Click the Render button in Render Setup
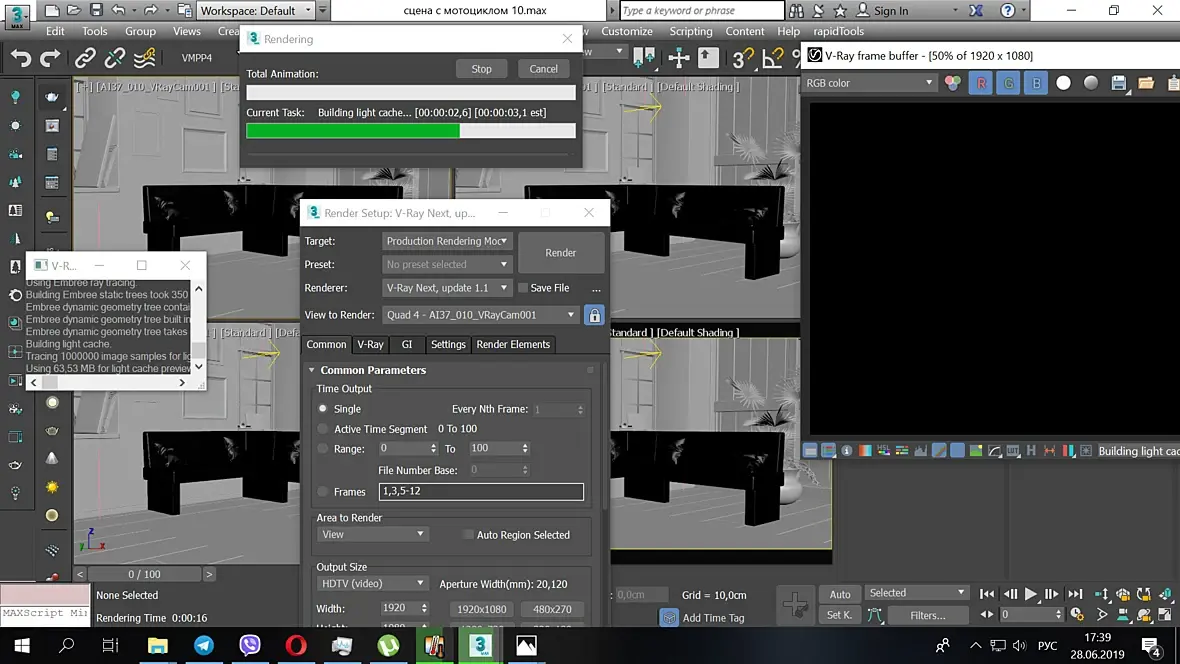 [561, 253]
